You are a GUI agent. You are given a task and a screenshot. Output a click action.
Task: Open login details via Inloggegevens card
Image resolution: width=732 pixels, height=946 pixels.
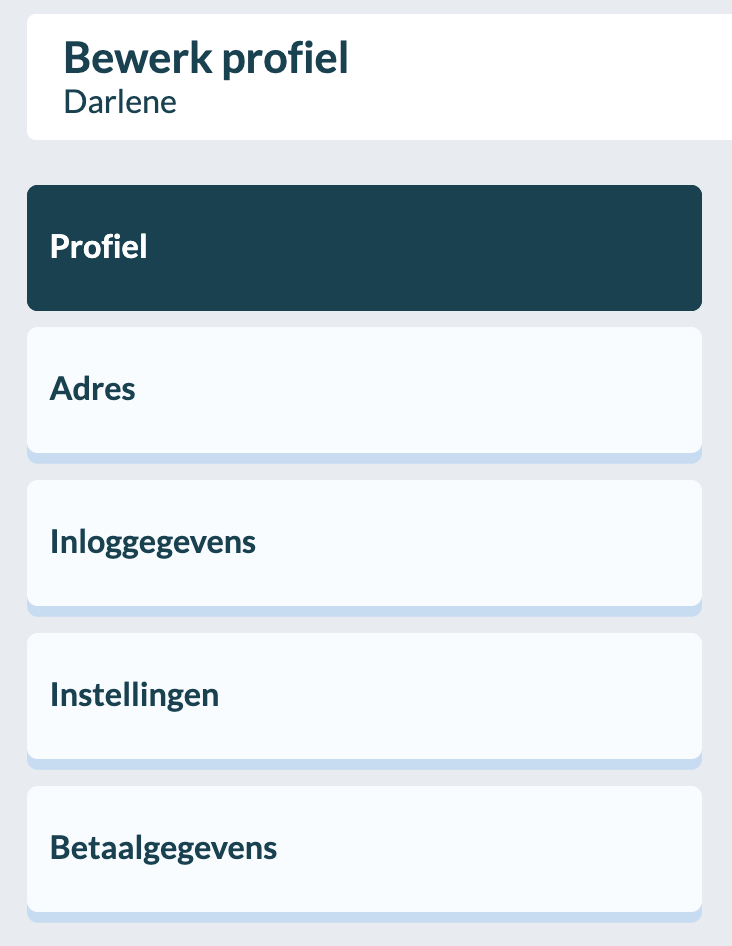coord(364,543)
